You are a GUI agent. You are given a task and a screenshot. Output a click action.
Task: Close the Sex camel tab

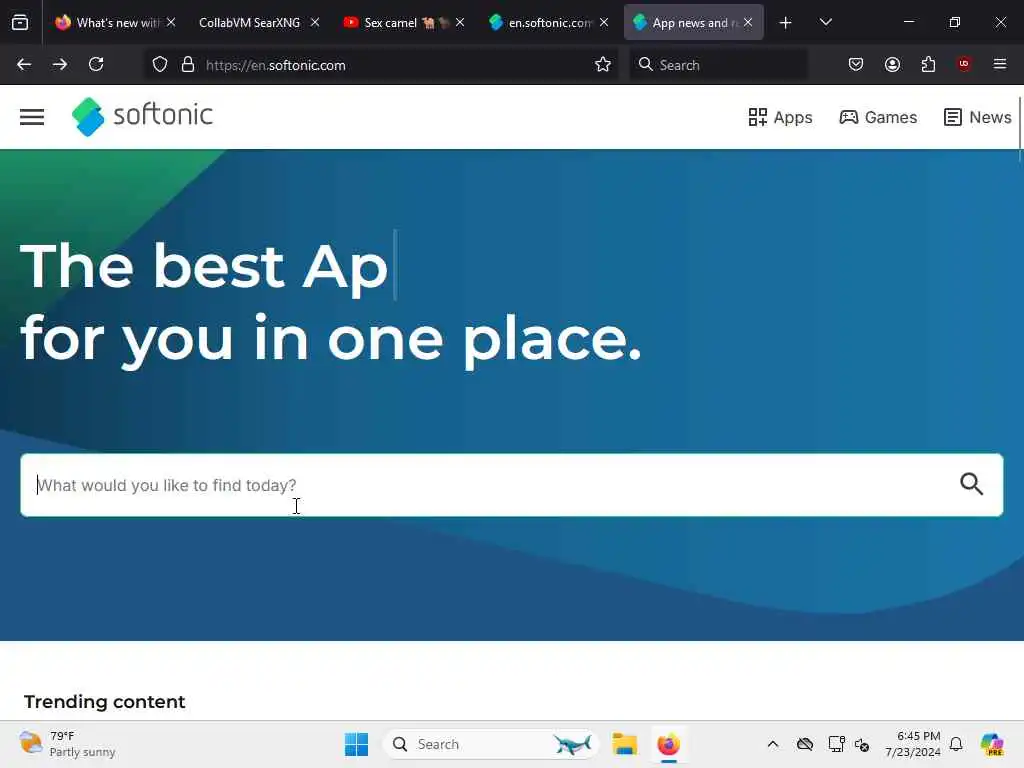point(460,22)
